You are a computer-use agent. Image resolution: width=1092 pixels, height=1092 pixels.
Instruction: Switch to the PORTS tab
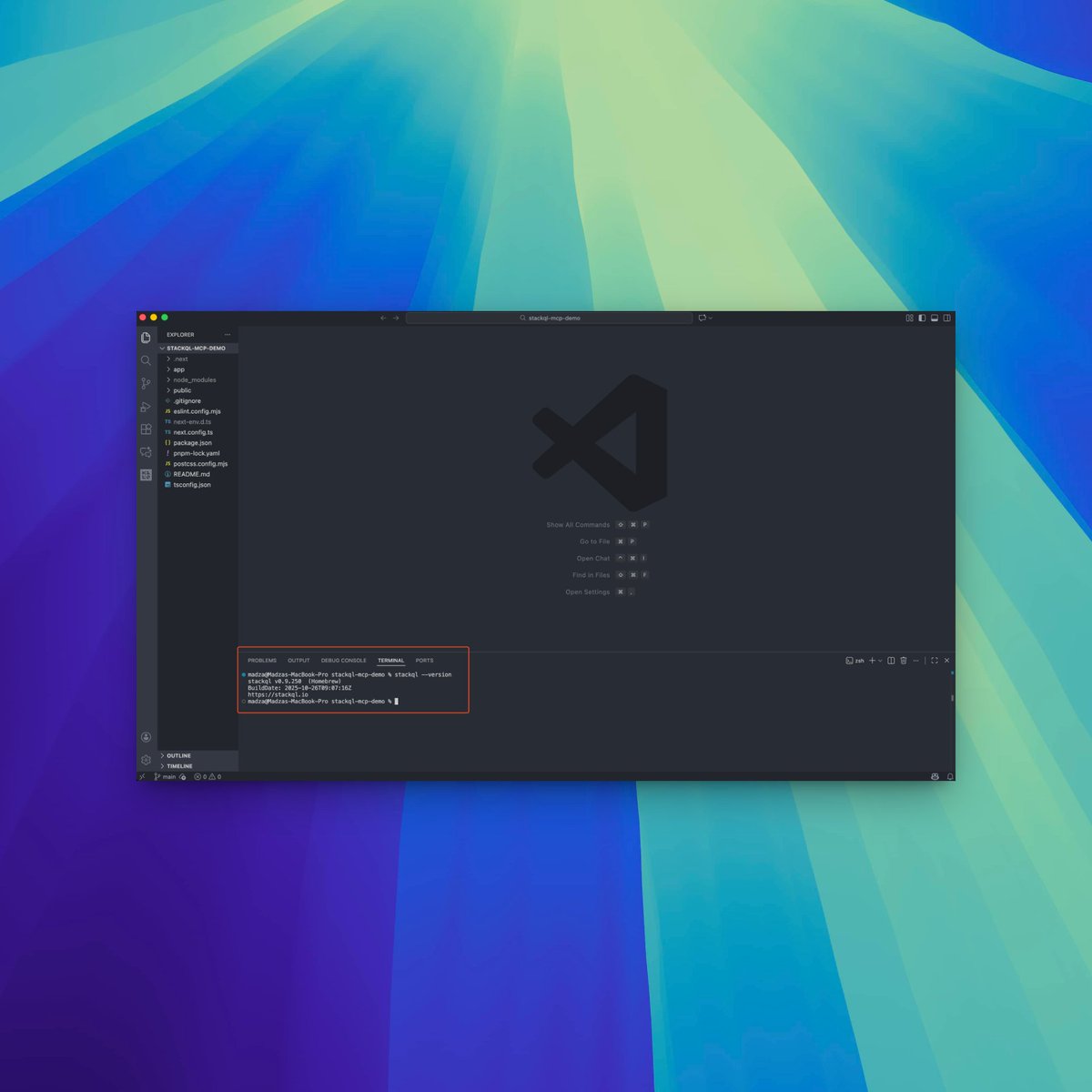click(x=424, y=661)
